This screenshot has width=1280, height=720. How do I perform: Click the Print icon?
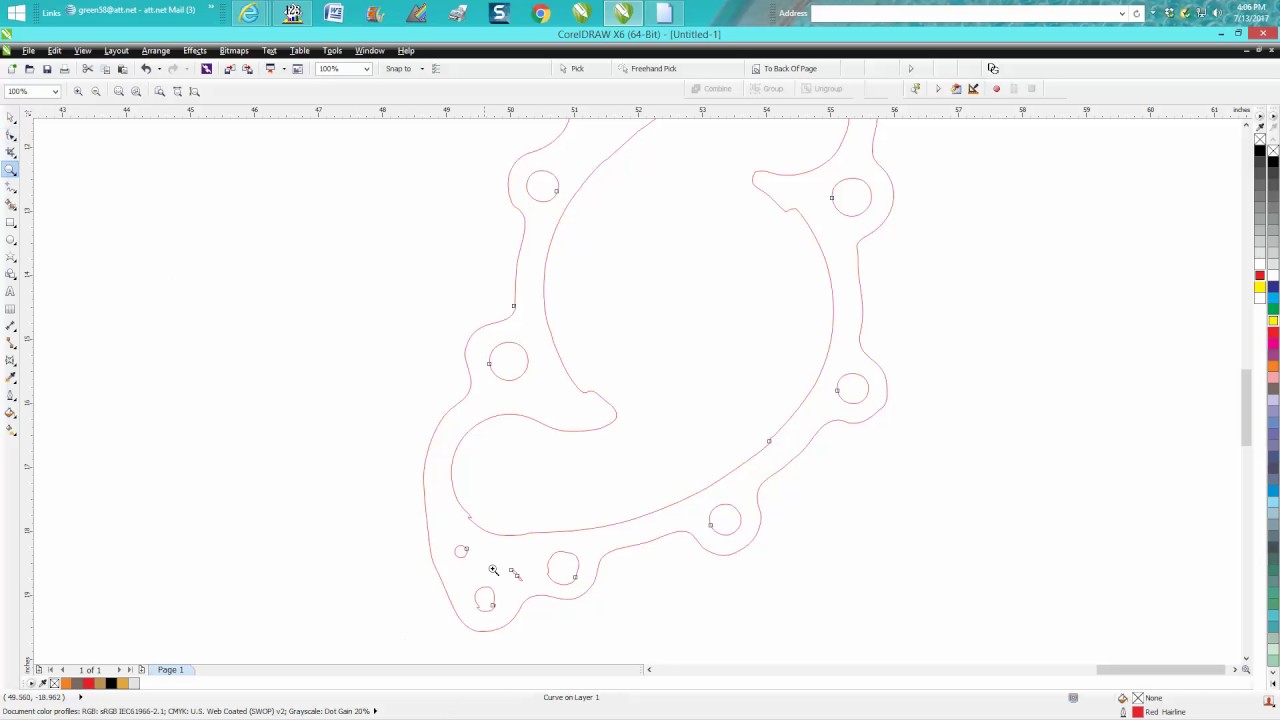coord(65,69)
